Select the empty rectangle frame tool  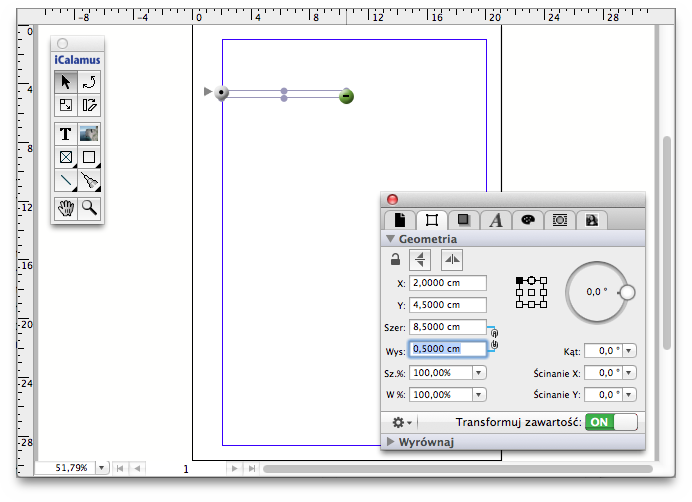89,157
